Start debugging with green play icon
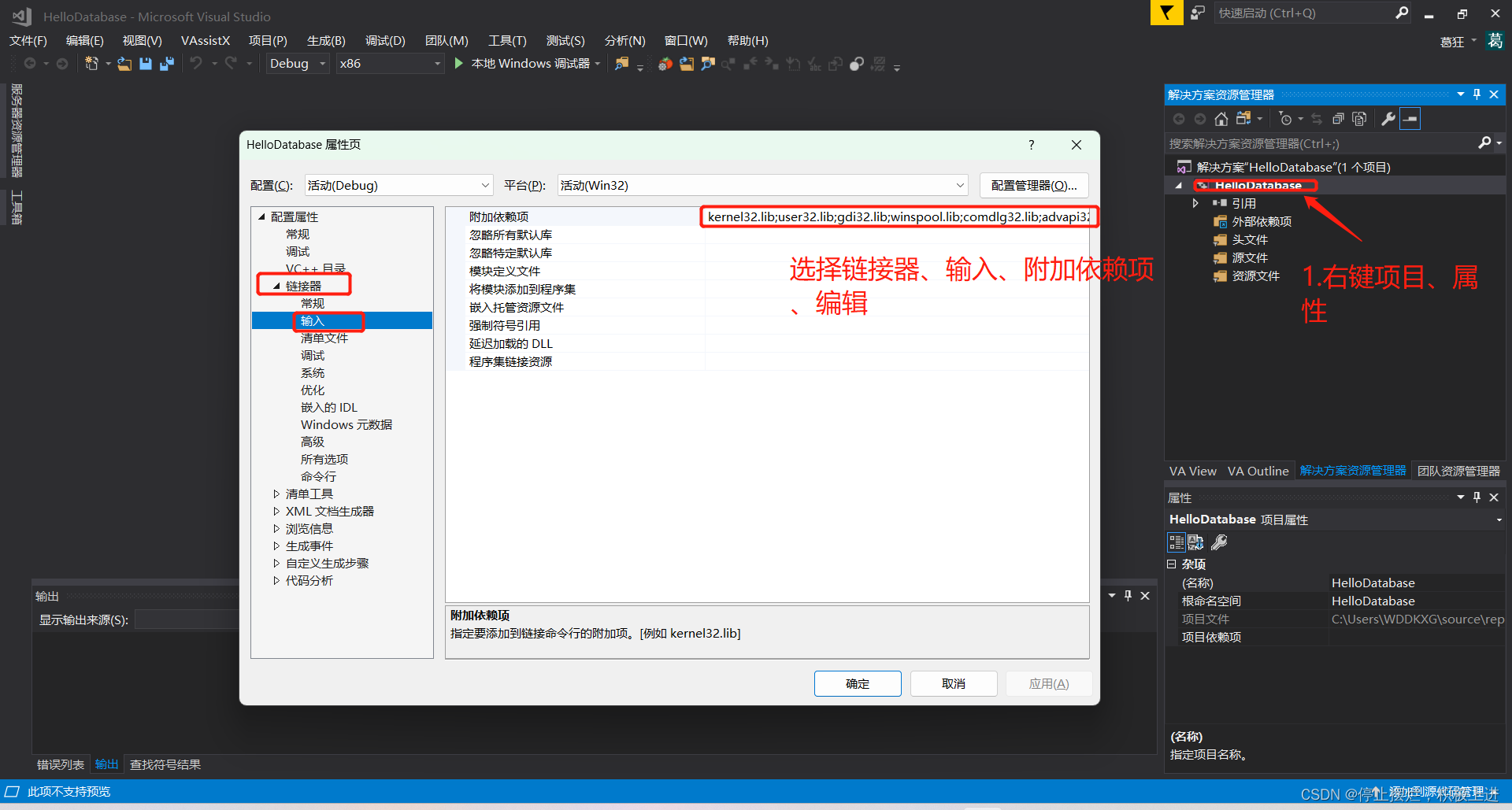This screenshot has height=810, width=1512. point(459,63)
